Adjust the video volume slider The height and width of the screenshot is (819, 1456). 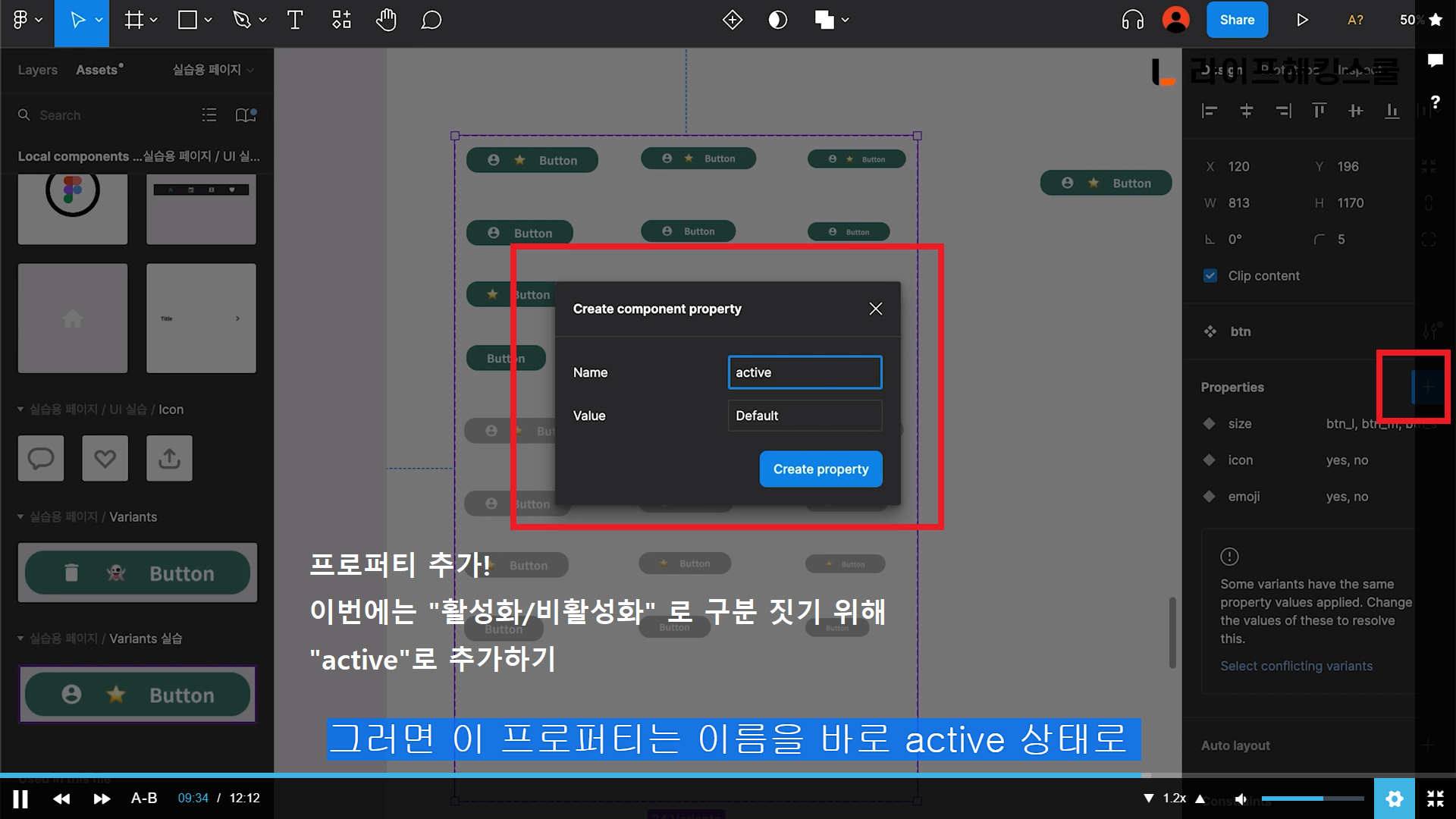[x=1312, y=799]
